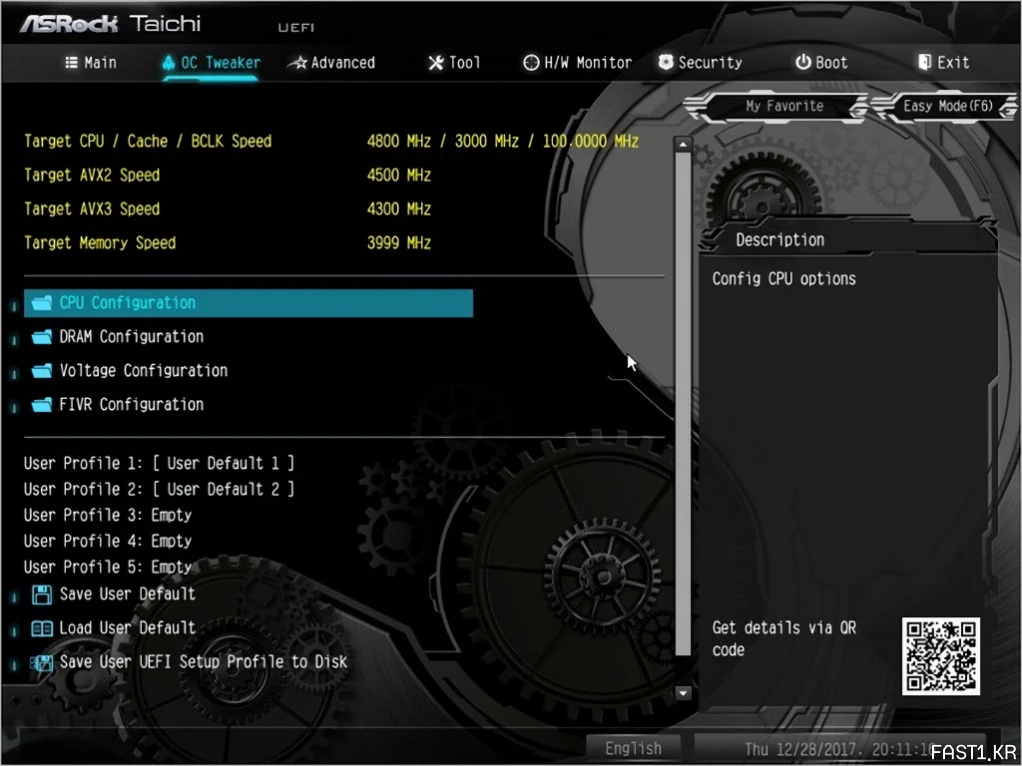Click the Save UEFI Profile to Disk icon
1022x766 pixels.
pos(41,662)
